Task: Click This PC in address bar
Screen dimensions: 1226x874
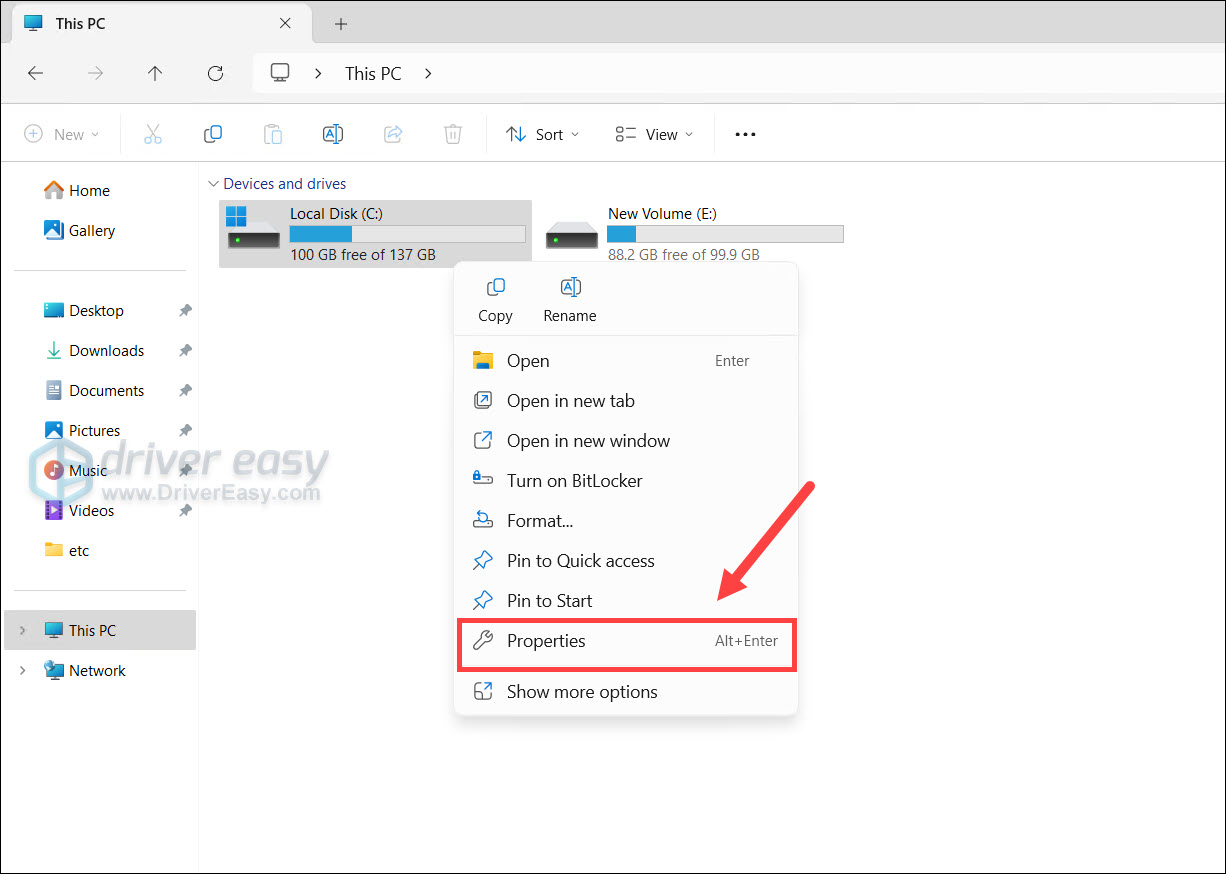Action: [373, 73]
